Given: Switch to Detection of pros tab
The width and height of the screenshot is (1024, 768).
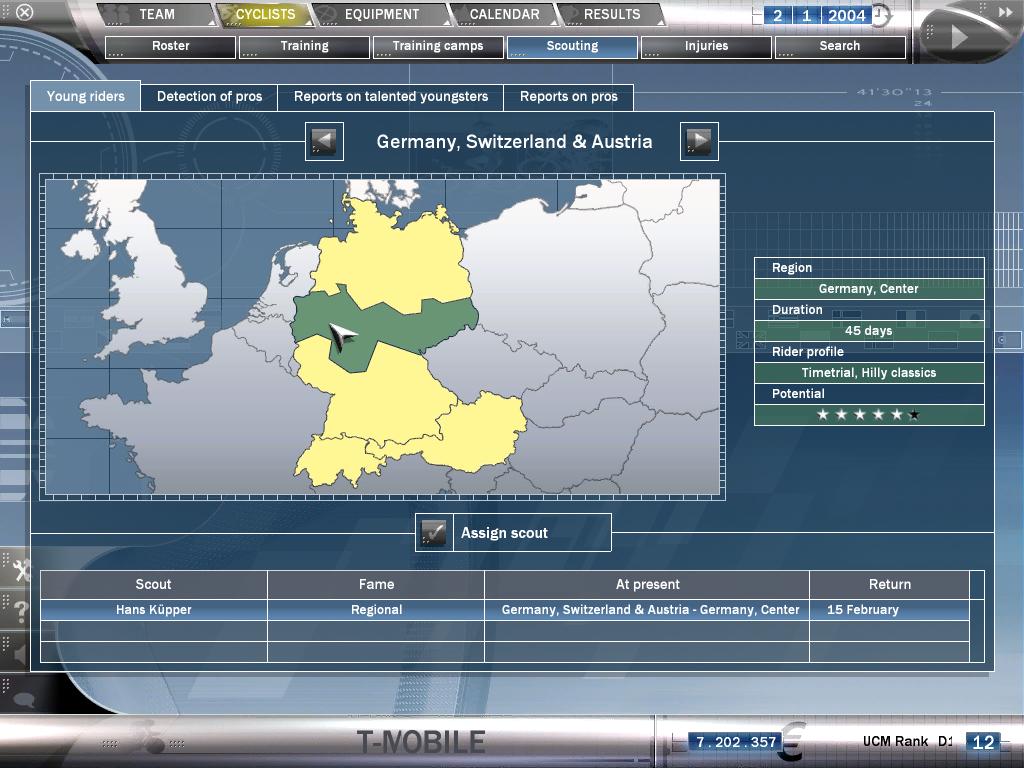Looking at the screenshot, I should point(209,97).
